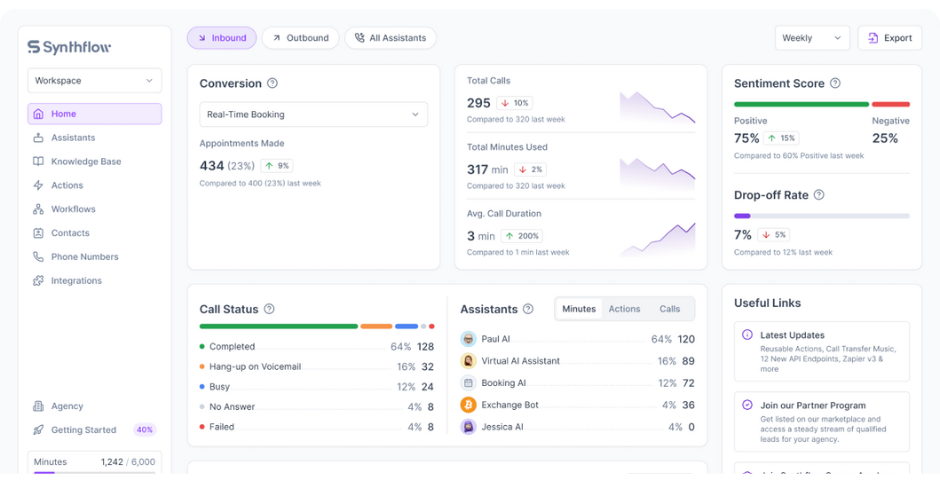
Task: Open the Latest Updates link card
Action: point(822,352)
